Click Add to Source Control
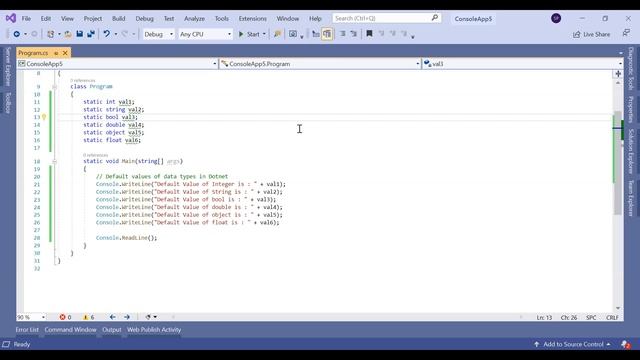The height and width of the screenshot is (360, 640). coord(572,344)
